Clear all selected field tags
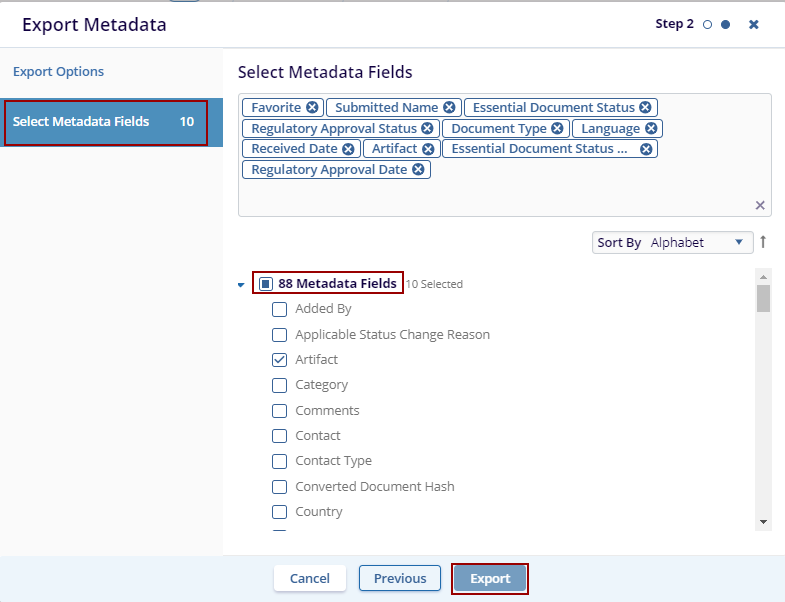785x602 pixels. pos(760,205)
